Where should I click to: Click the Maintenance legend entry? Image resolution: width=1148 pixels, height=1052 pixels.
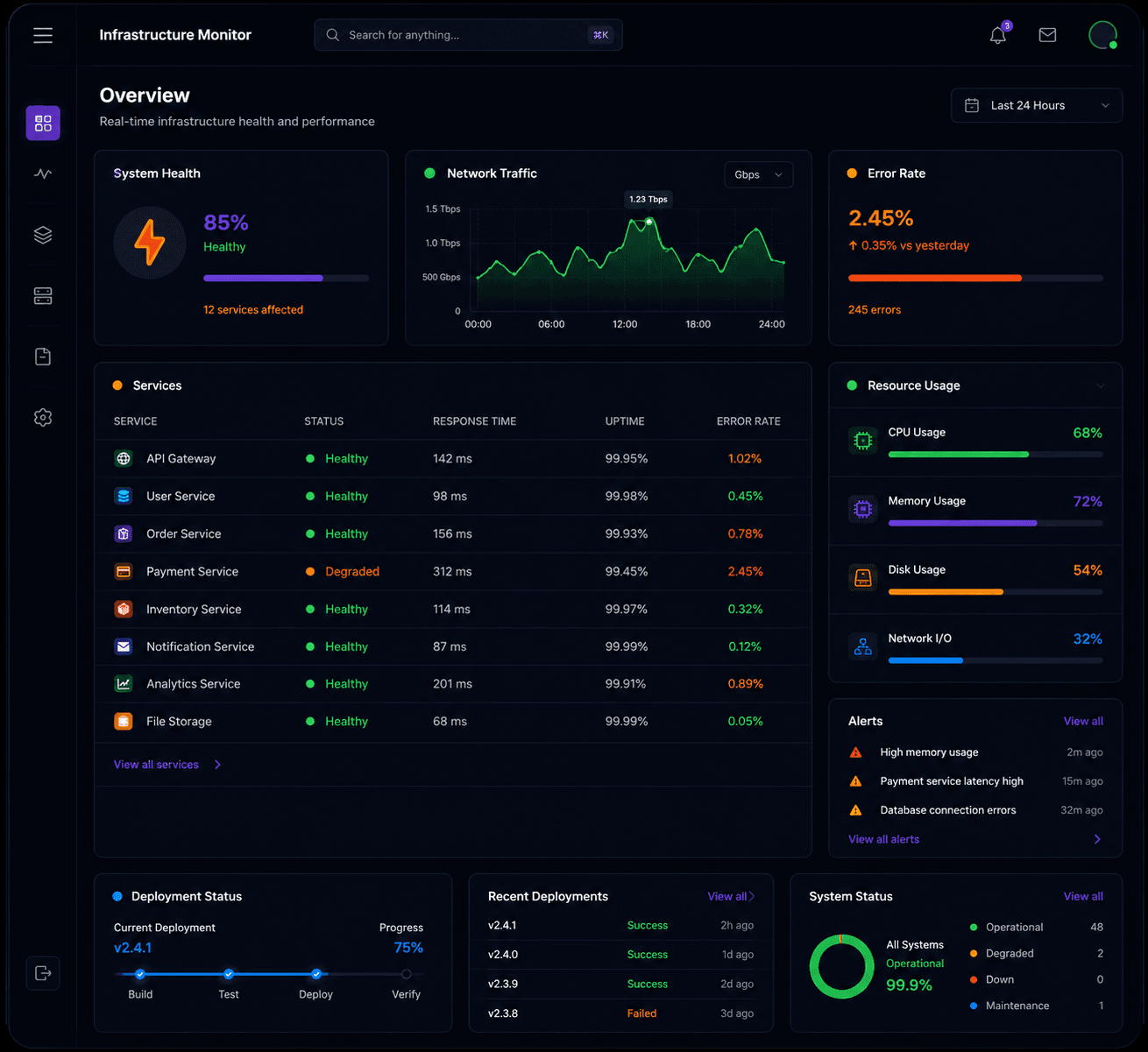point(1037,1006)
